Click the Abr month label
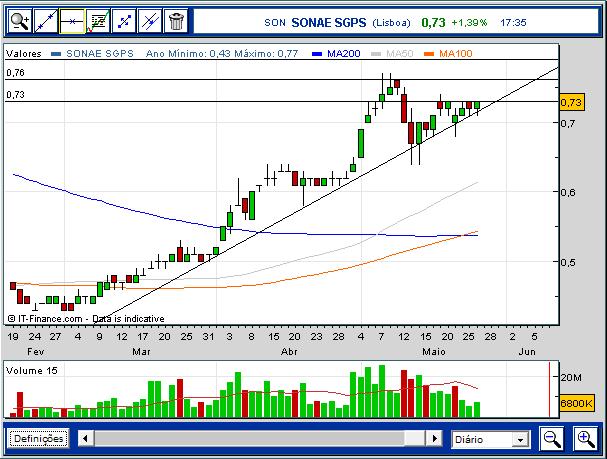This screenshot has width=607, height=459. click(289, 351)
